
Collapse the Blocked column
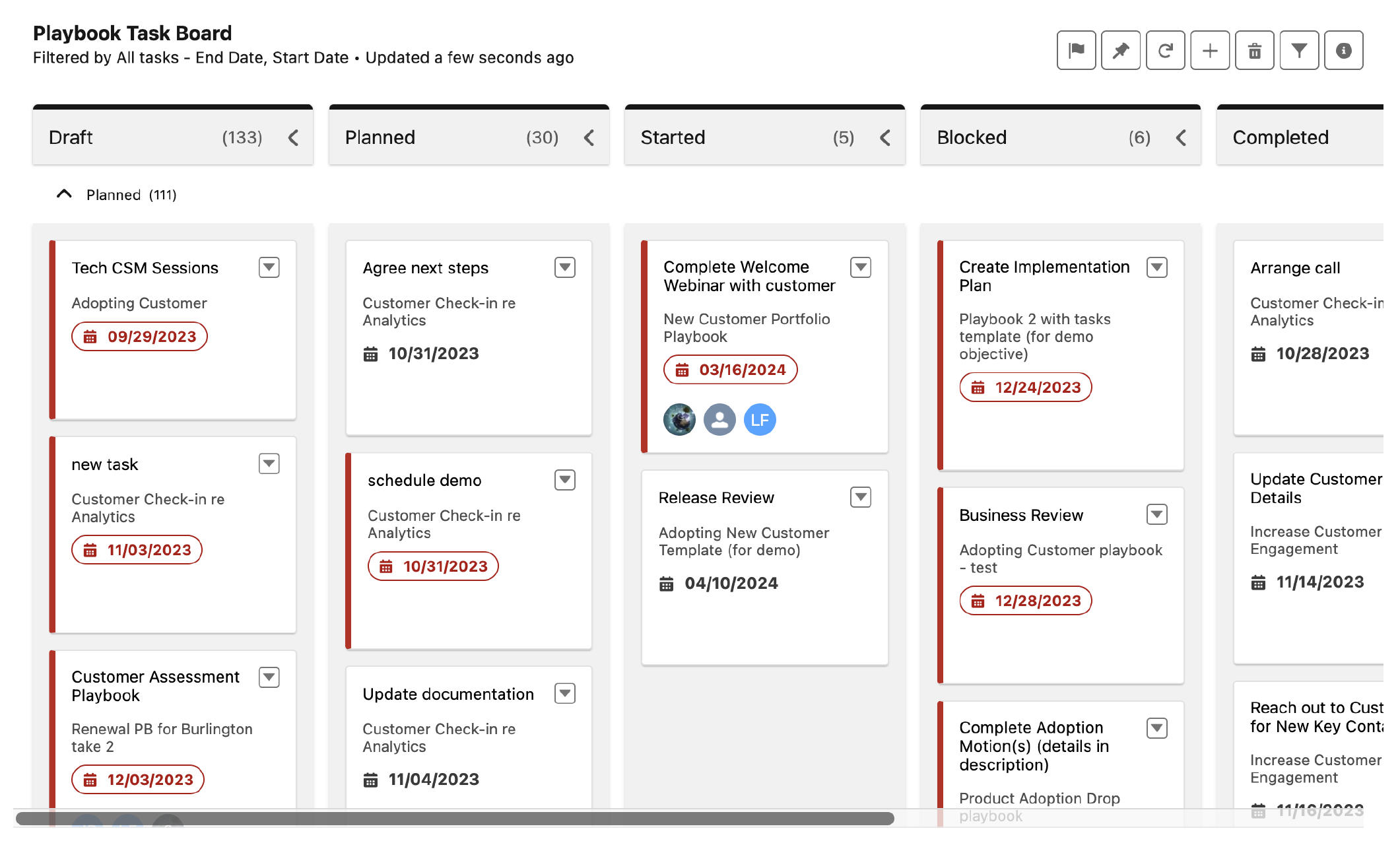[1181, 137]
